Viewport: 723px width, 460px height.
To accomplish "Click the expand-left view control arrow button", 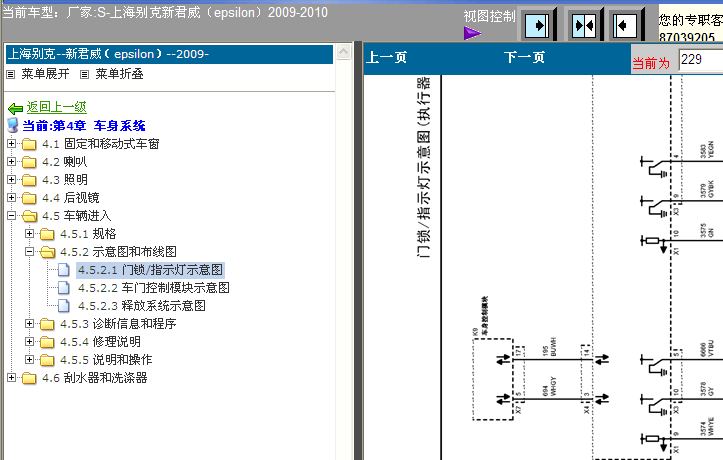I will (x=625, y=25).
